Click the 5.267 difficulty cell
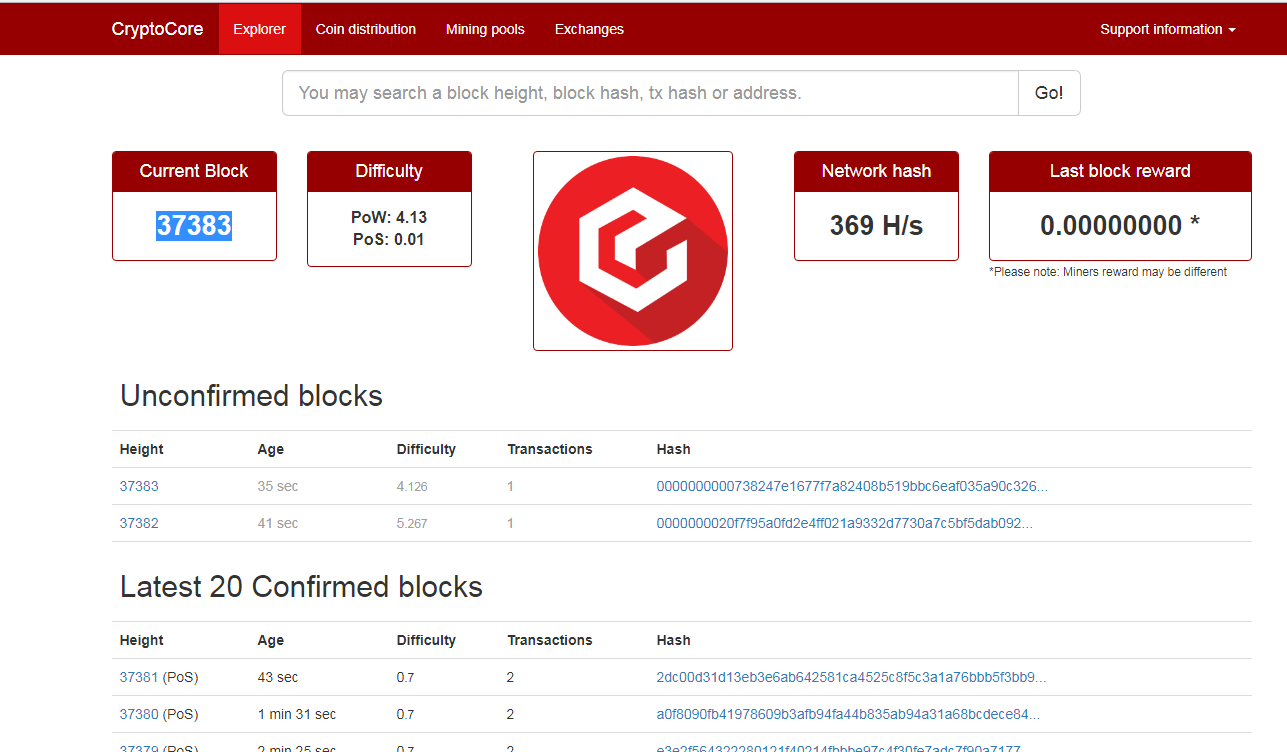This screenshot has height=752, width=1287. pyautogui.click(x=412, y=524)
